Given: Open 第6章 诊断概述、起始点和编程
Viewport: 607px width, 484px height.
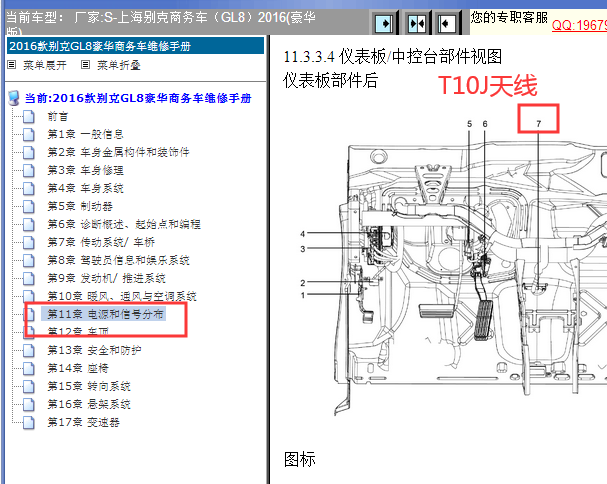Looking at the screenshot, I should 124,224.
